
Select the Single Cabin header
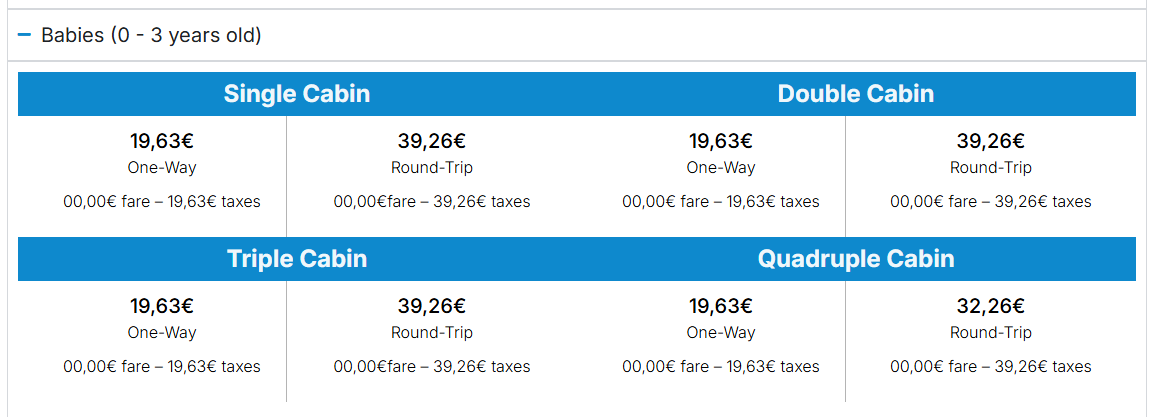[x=297, y=94]
